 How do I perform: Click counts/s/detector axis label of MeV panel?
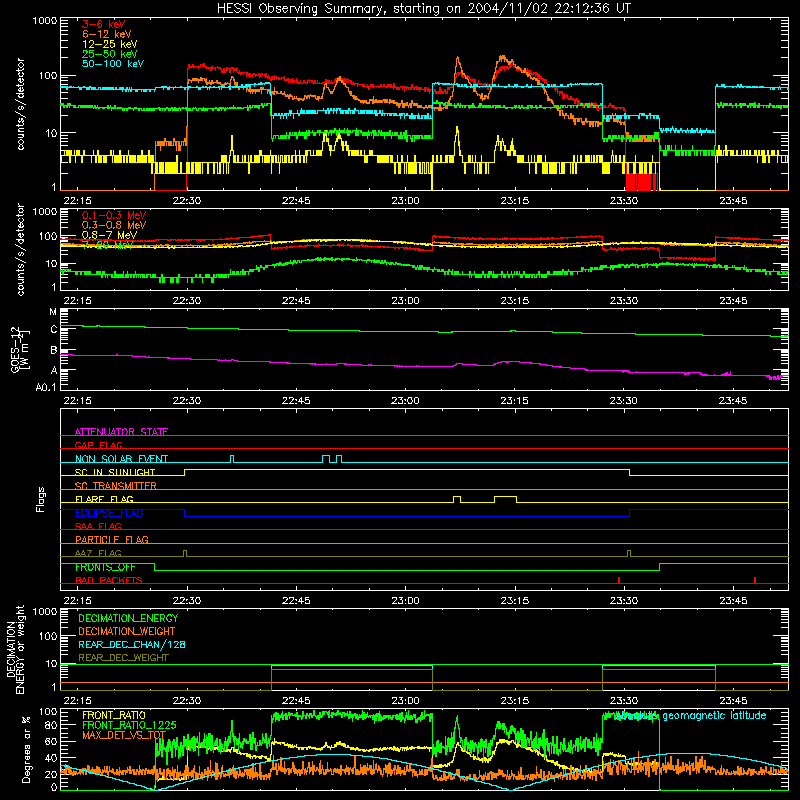(x=20, y=249)
